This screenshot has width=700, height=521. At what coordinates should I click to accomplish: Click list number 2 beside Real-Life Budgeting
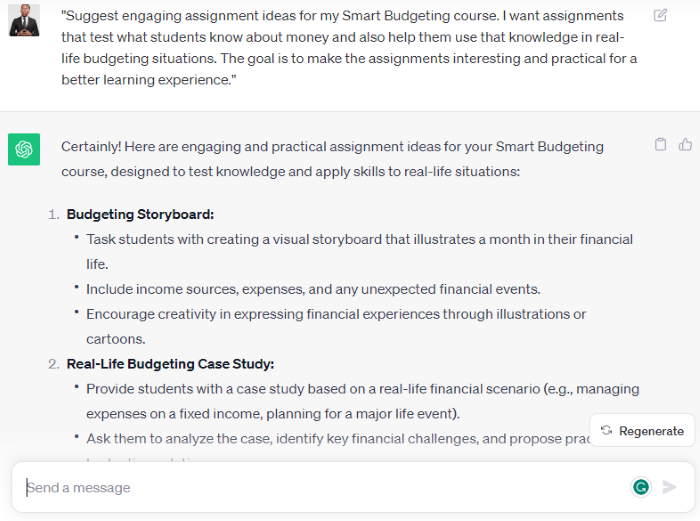(54, 364)
